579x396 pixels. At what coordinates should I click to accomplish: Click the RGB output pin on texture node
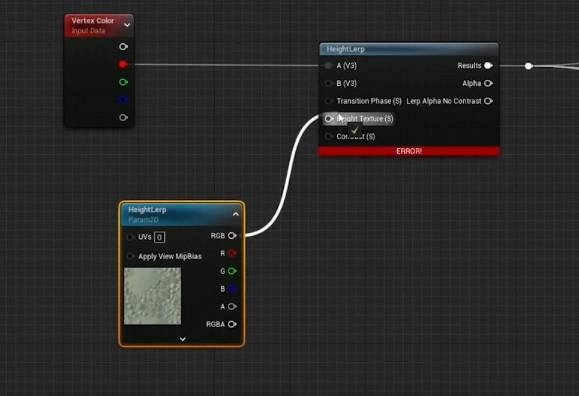coord(232,236)
